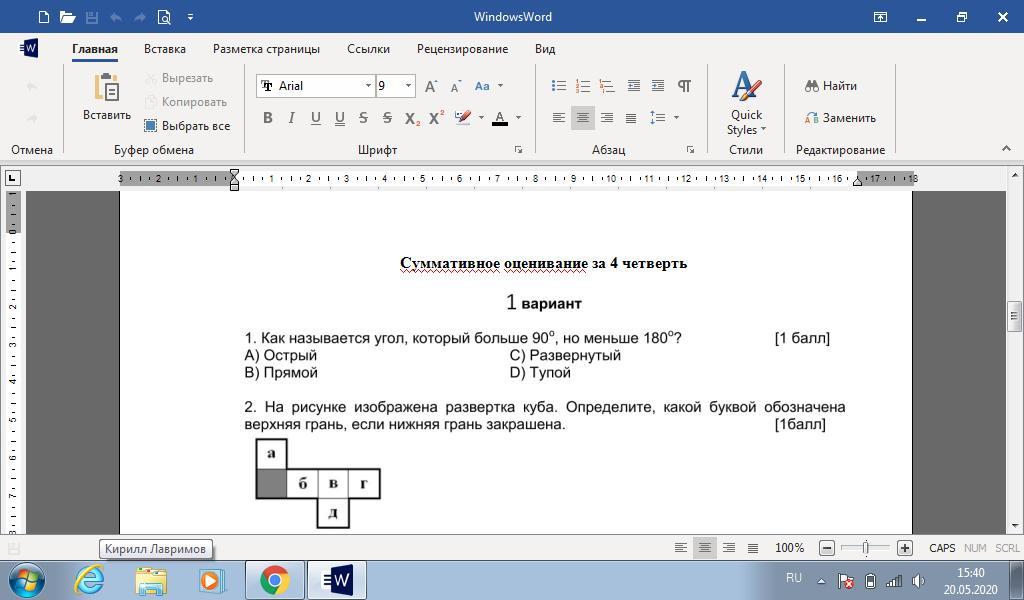Click Вырезать cut command
This screenshot has height=600, width=1024.
click(x=179, y=78)
